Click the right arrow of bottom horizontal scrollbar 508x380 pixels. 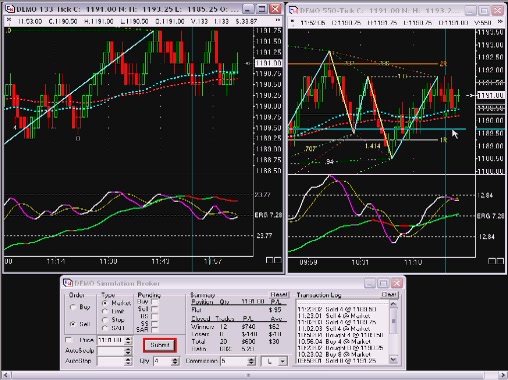503,375
